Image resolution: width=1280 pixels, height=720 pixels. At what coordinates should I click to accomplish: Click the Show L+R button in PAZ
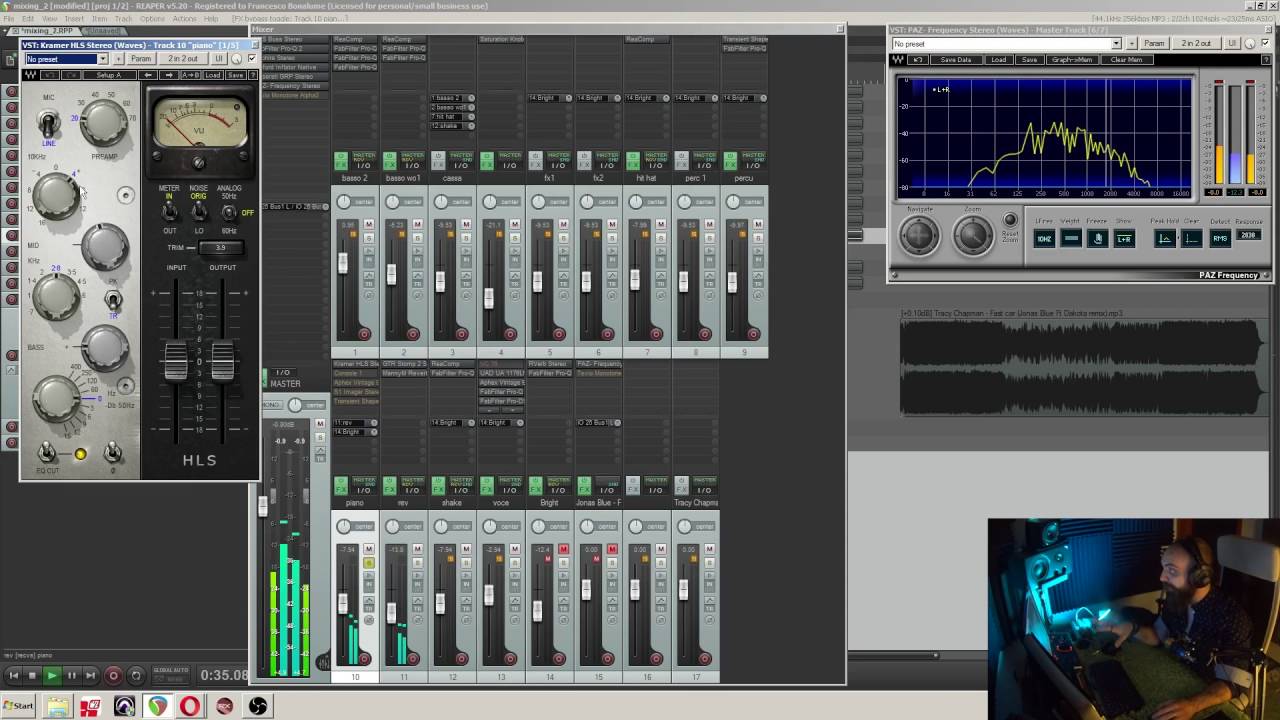click(x=1124, y=238)
